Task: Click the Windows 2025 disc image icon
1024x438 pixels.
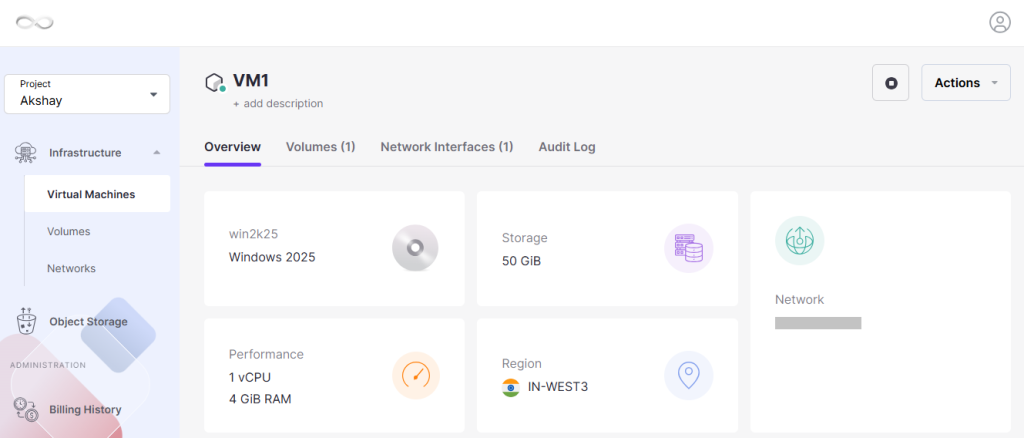Action: (x=415, y=248)
